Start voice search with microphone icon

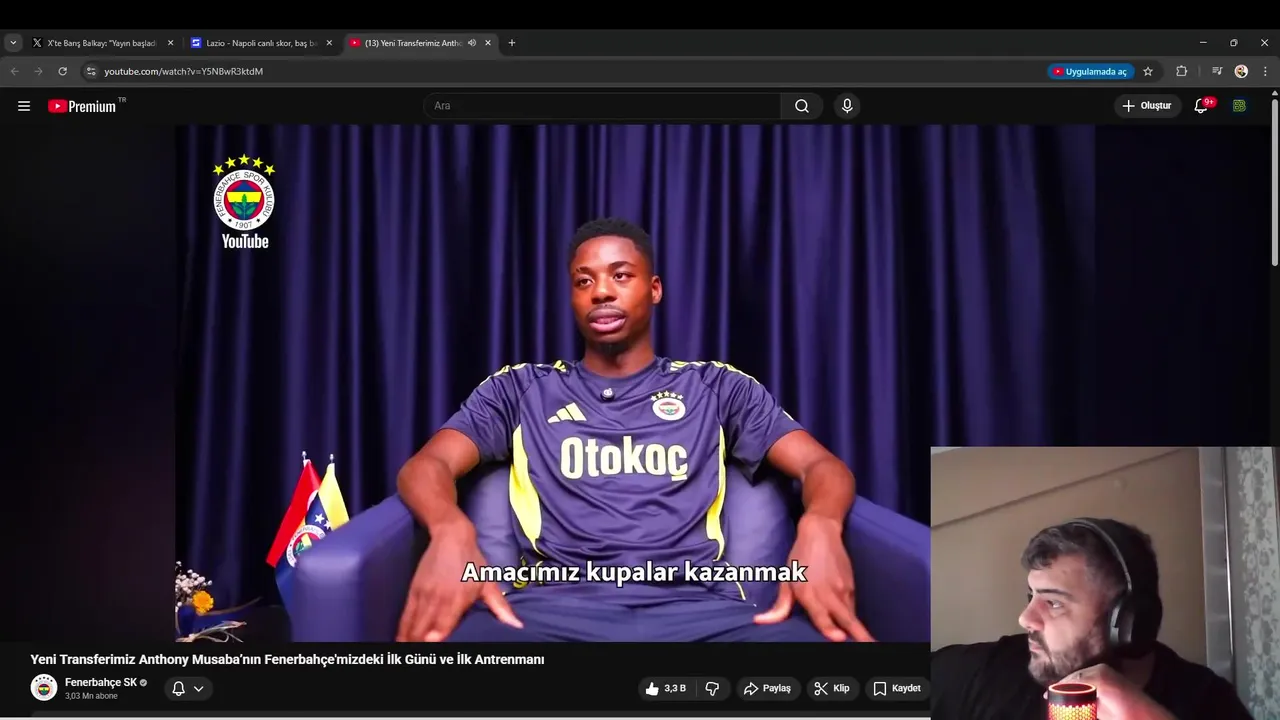[x=847, y=106]
